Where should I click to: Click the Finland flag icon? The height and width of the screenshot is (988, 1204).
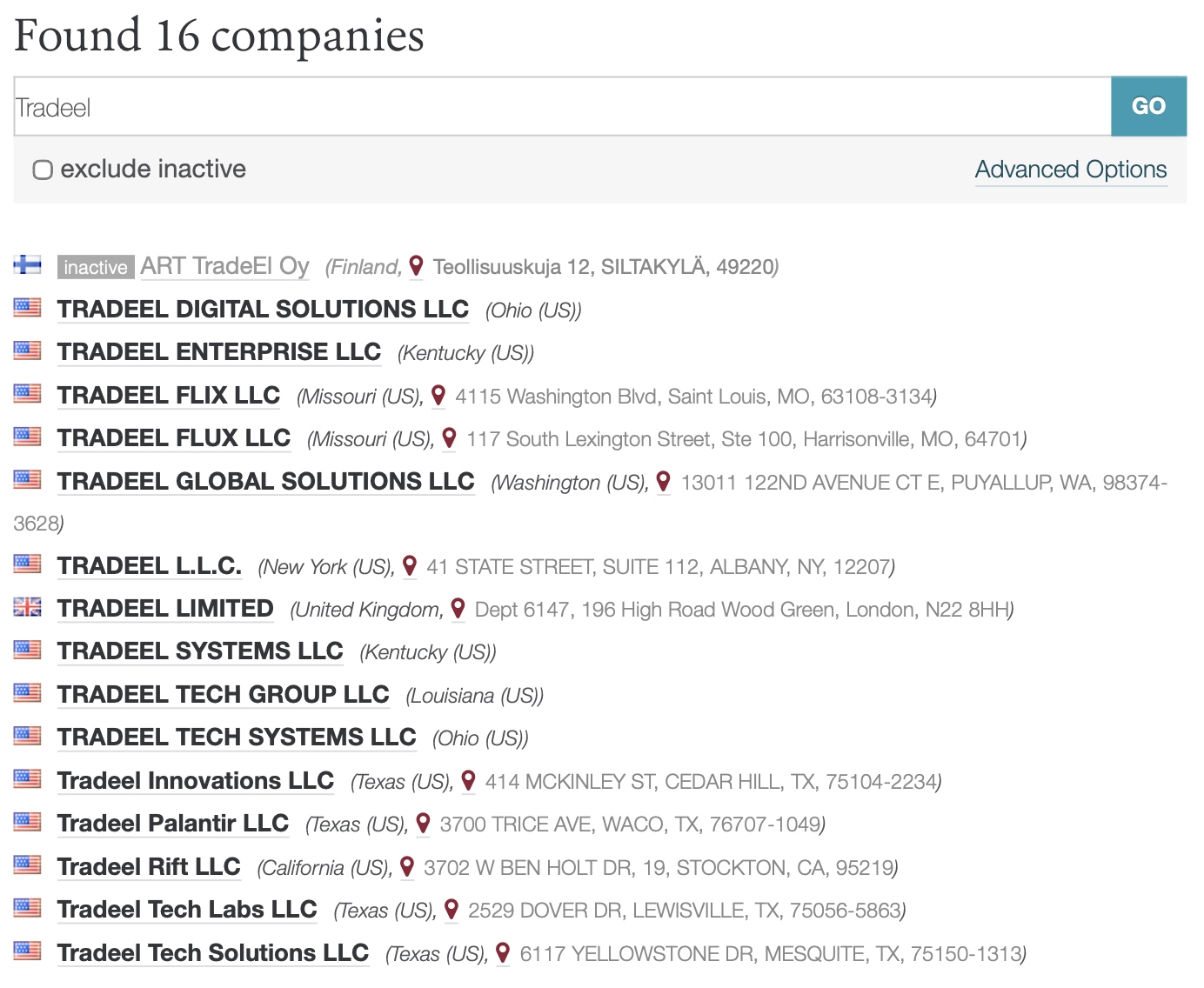click(27, 264)
